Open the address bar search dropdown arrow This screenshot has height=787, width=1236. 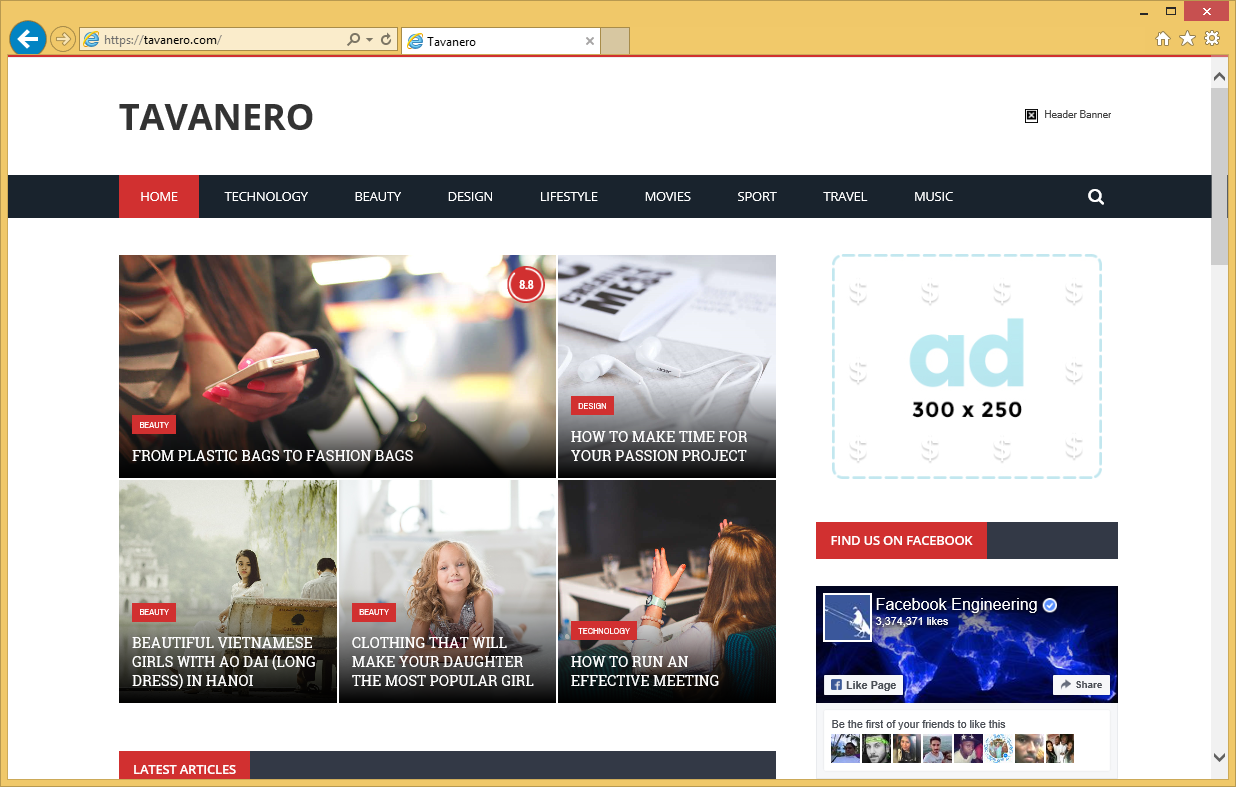[368, 38]
